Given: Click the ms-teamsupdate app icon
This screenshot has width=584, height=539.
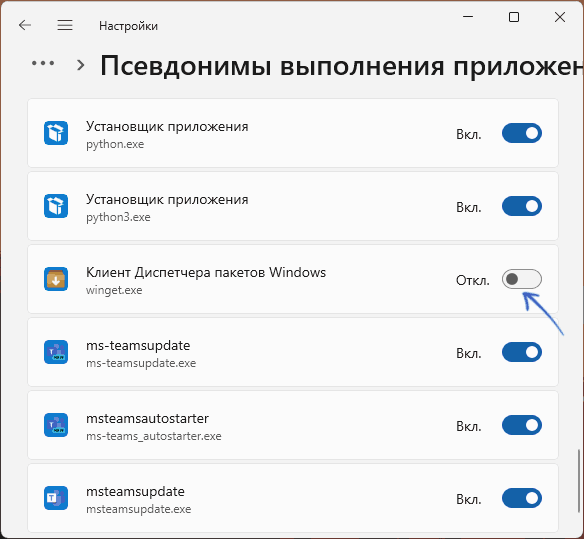Looking at the screenshot, I should tap(56, 352).
